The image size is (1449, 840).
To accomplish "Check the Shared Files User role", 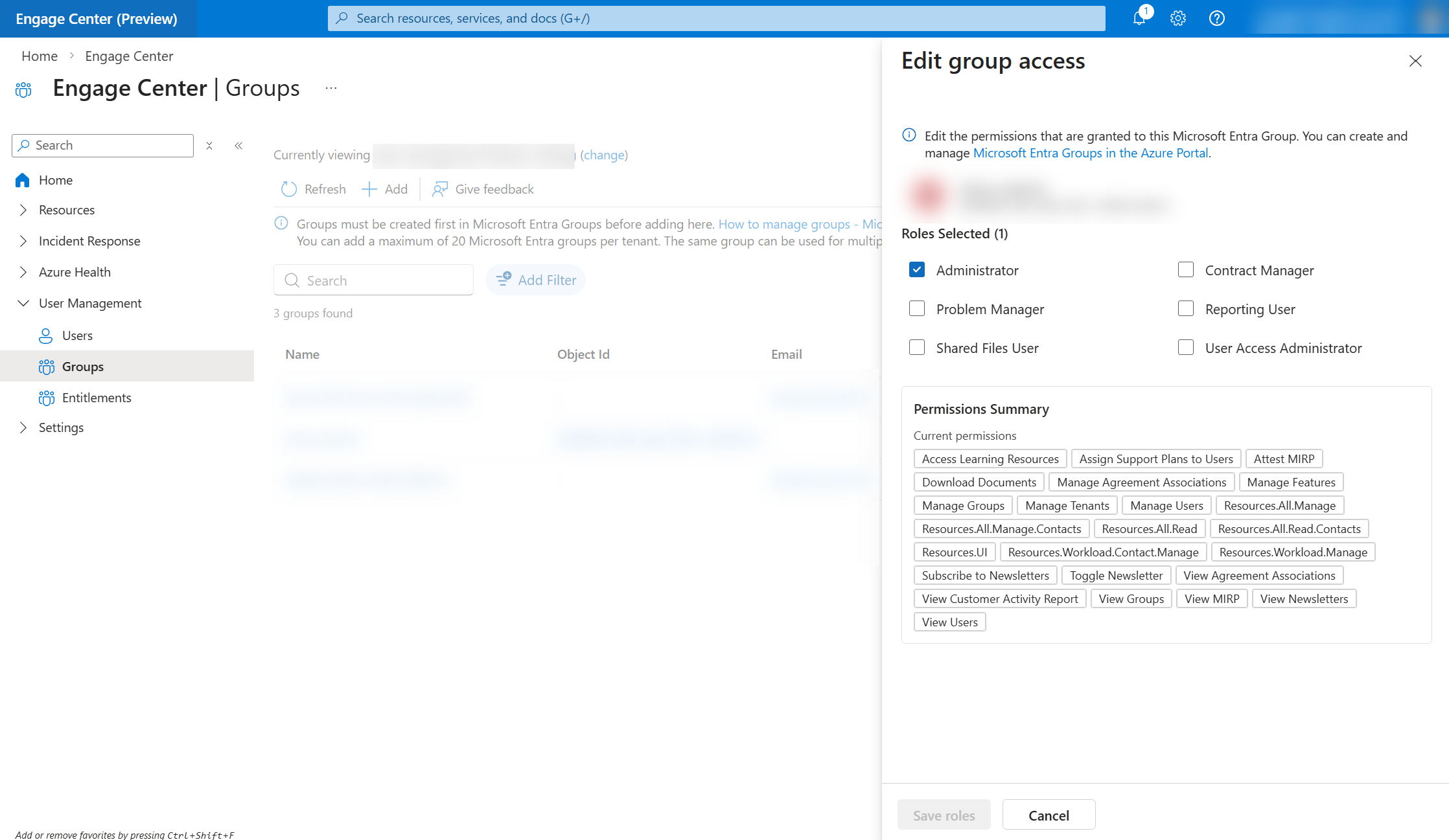I will click(x=917, y=347).
